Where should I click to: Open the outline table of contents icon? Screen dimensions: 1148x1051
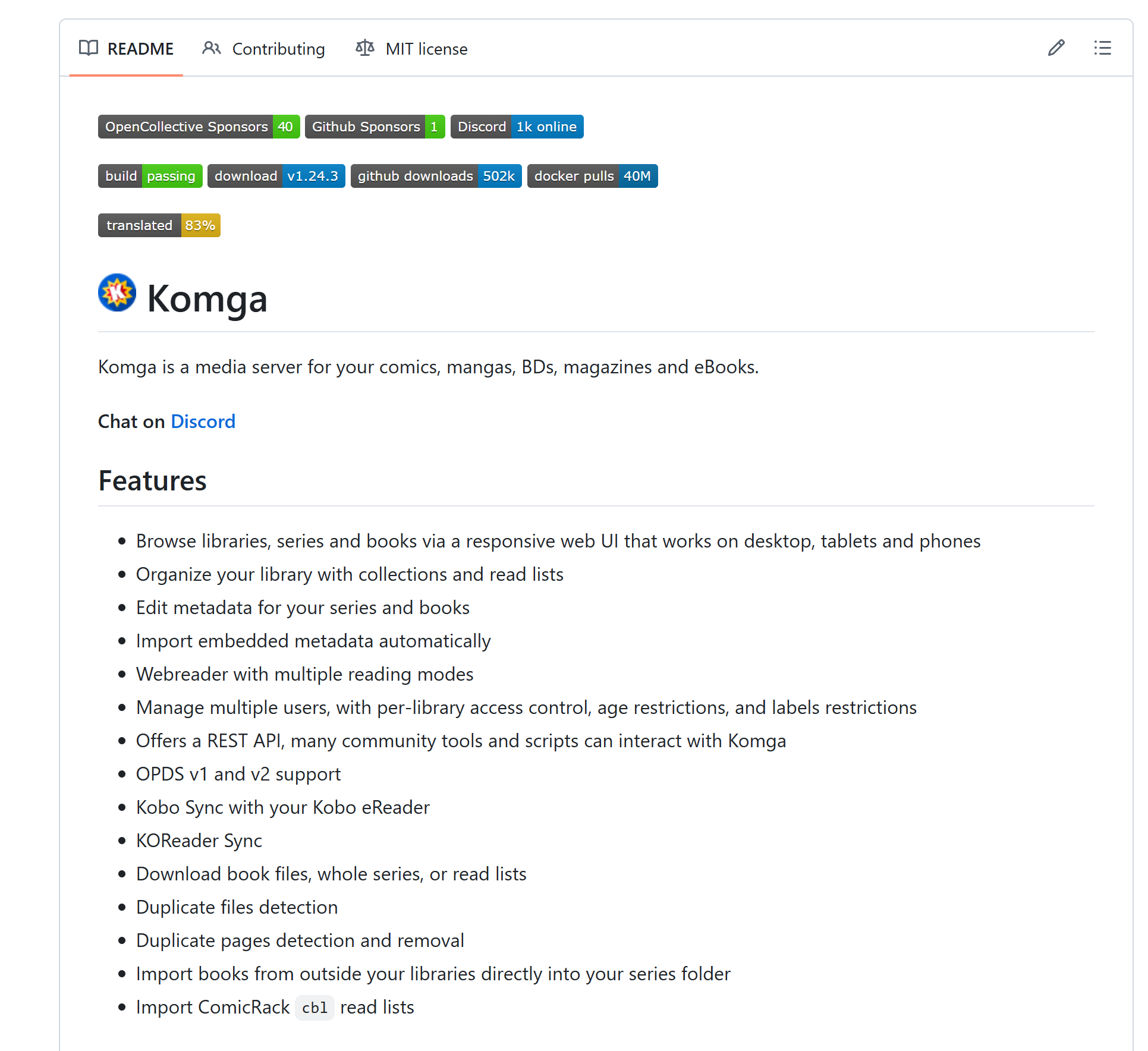tap(1102, 48)
